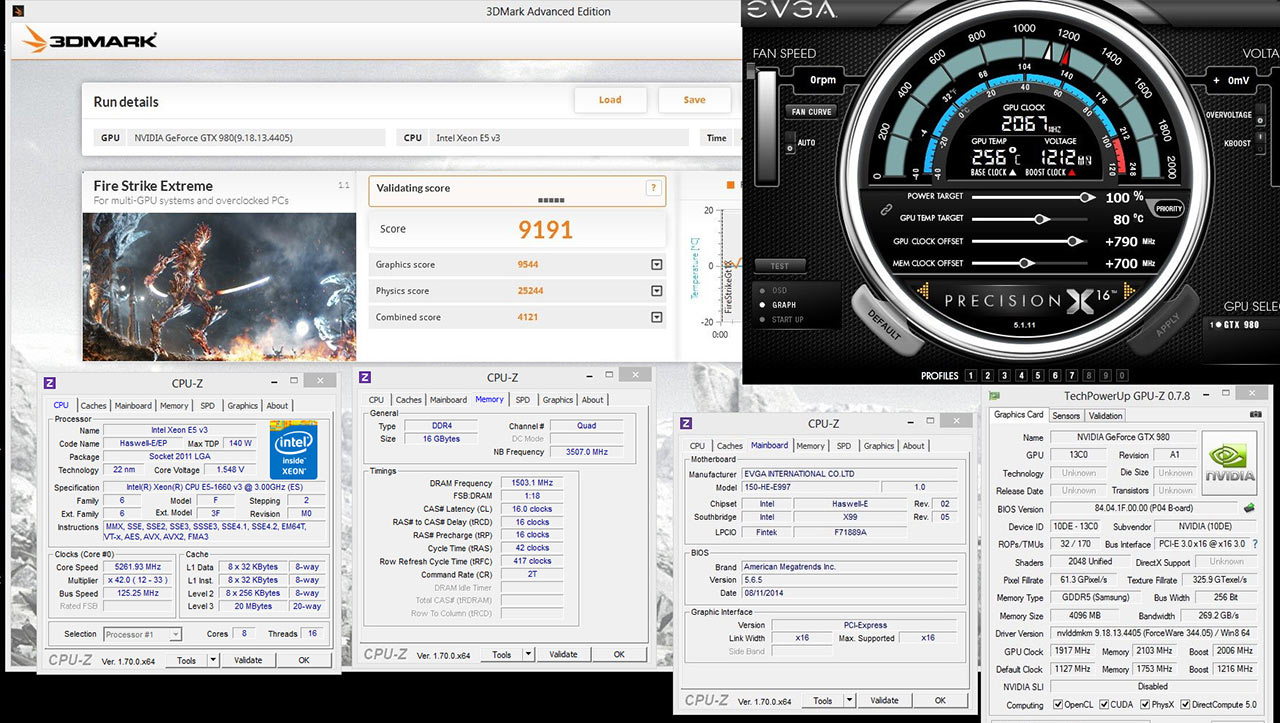Click the help question mark in Validating score
Screen dimensions: 1280x723
tap(653, 188)
